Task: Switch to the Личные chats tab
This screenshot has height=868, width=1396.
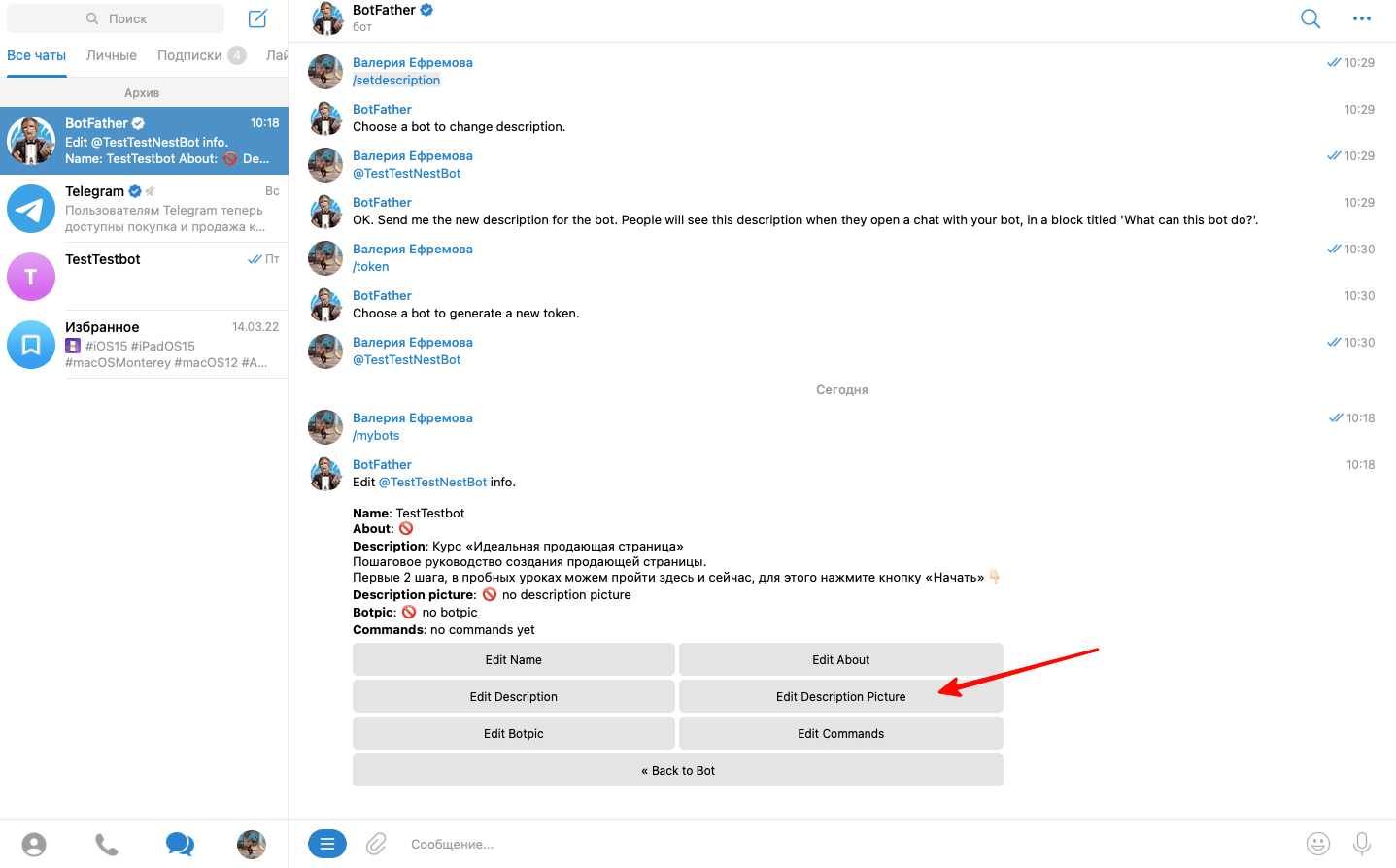Action: tap(111, 55)
